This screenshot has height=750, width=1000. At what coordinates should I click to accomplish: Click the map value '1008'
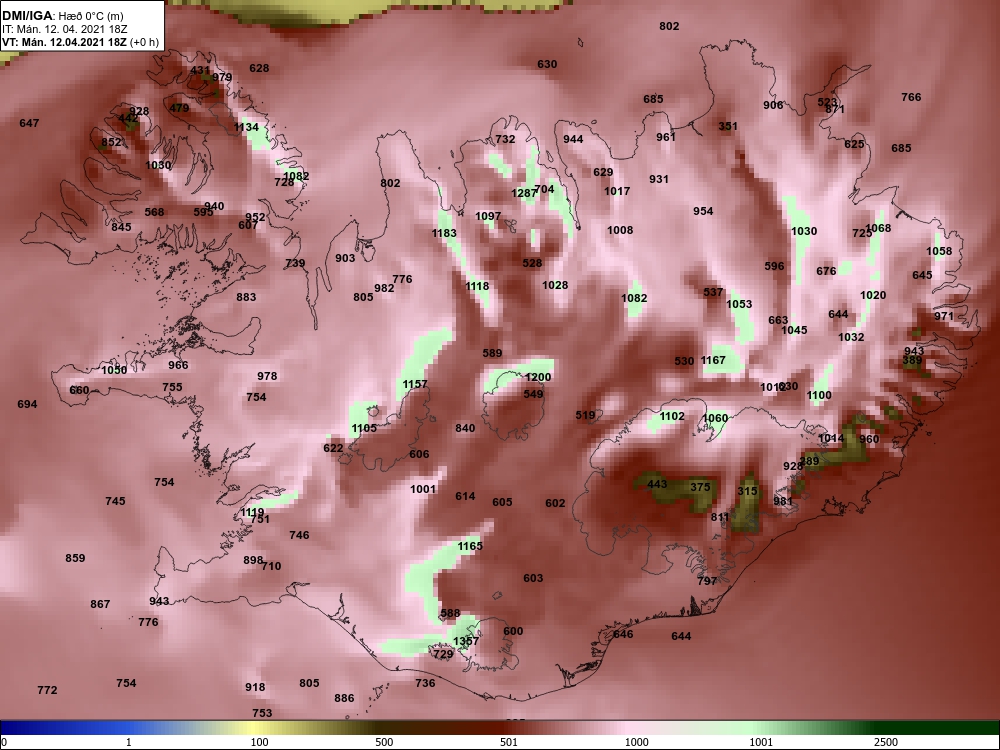620,230
